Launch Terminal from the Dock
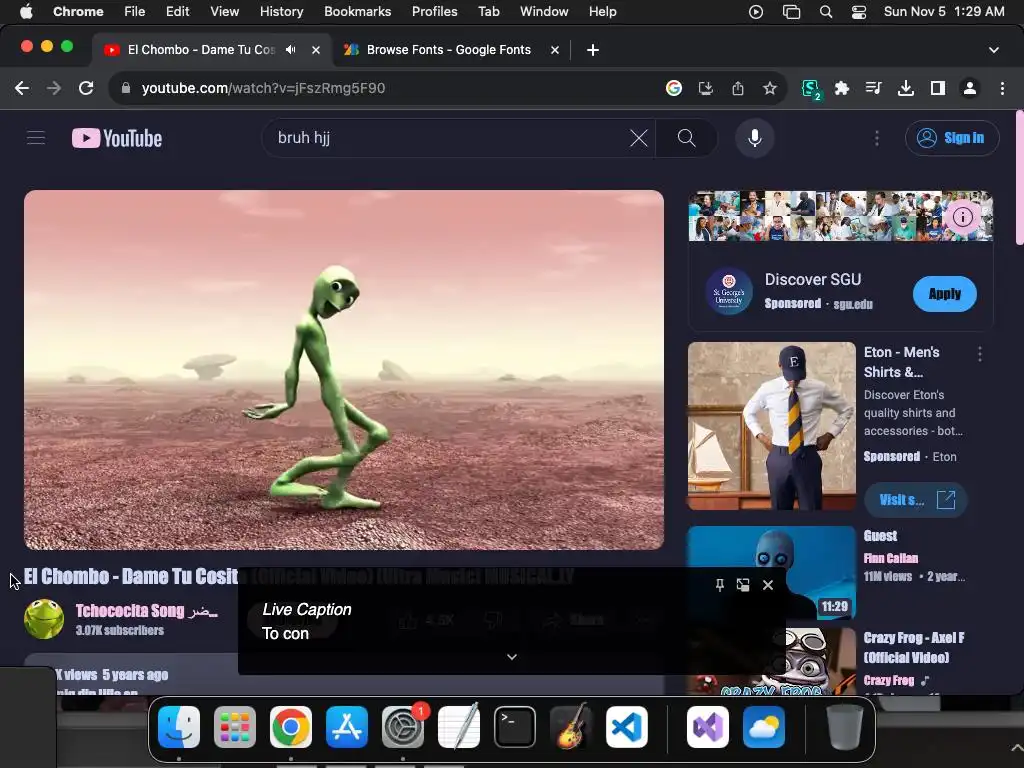The image size is (1024, 768). point(515,727)
